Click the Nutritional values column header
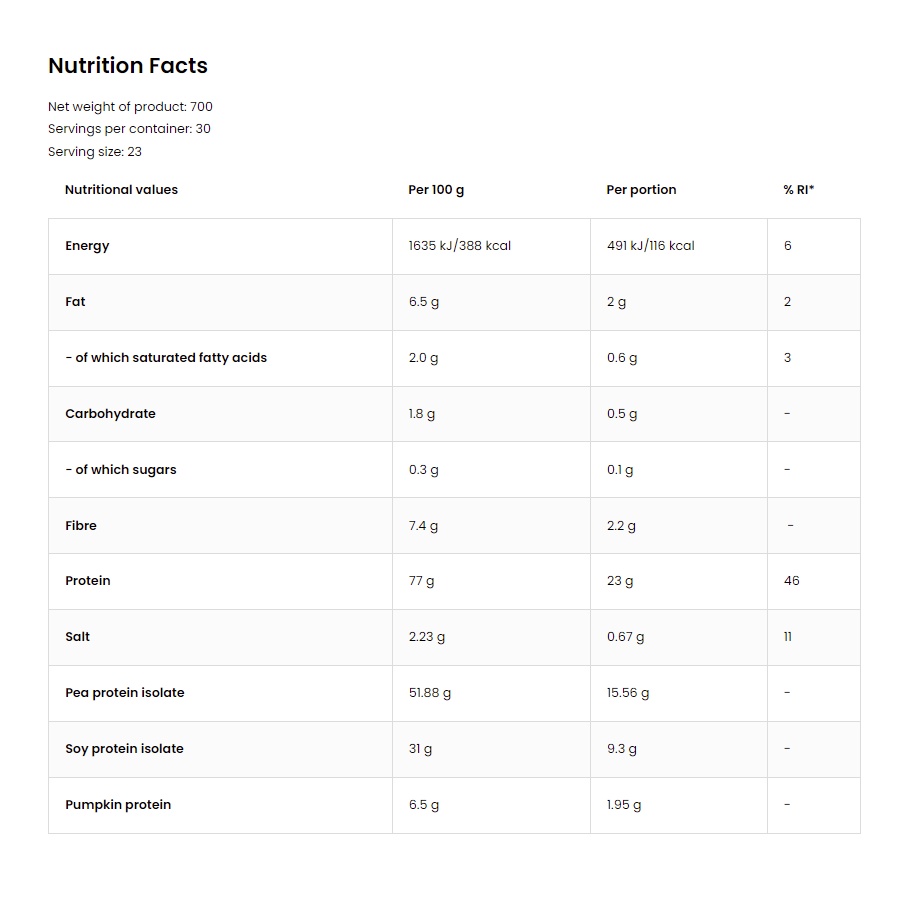Screen dimensions: 901x901 pos(121,190)
